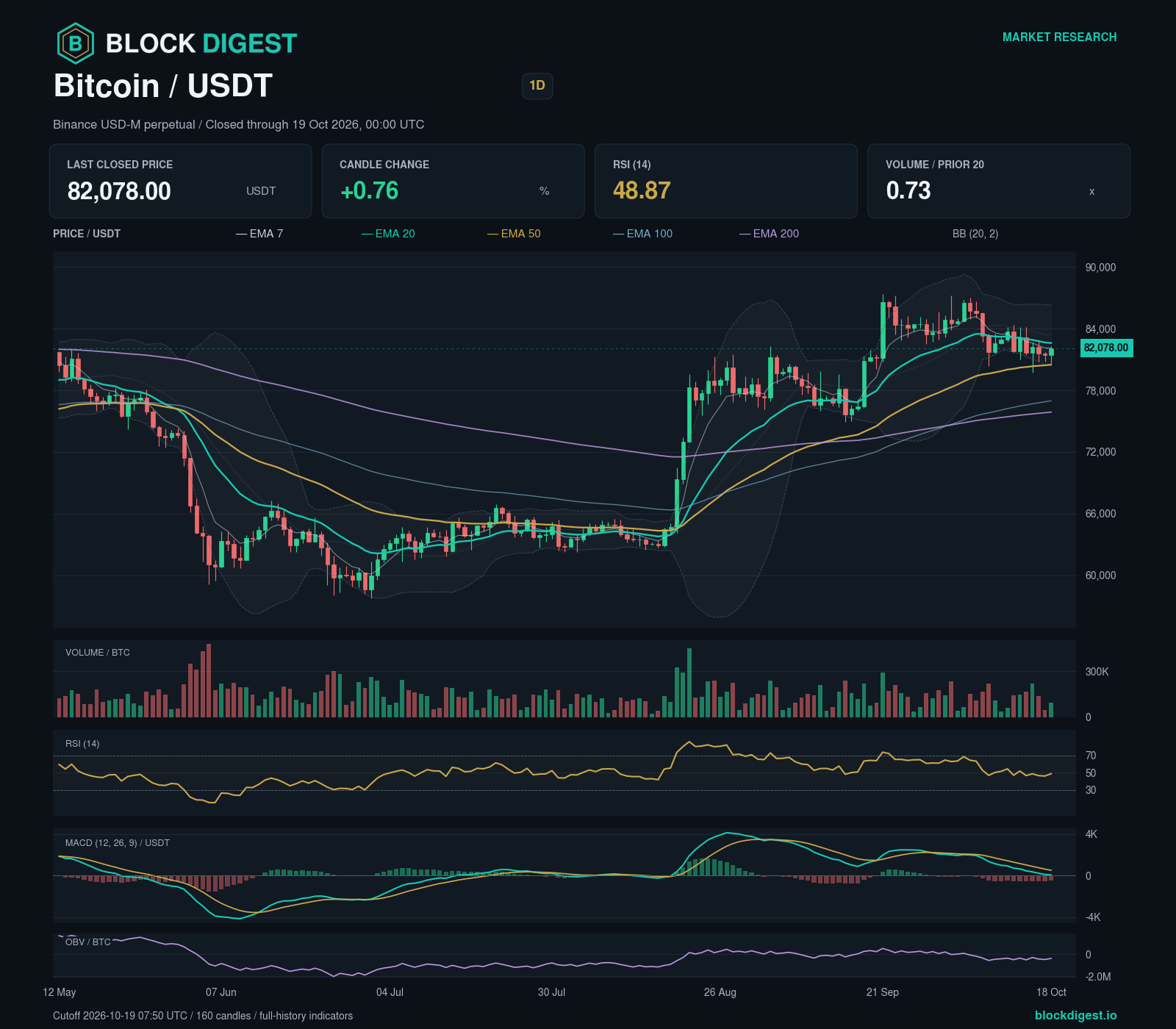Toggle the EMA 200 legend entry
Screen dimensions: 1176x1029
point(769,234)
